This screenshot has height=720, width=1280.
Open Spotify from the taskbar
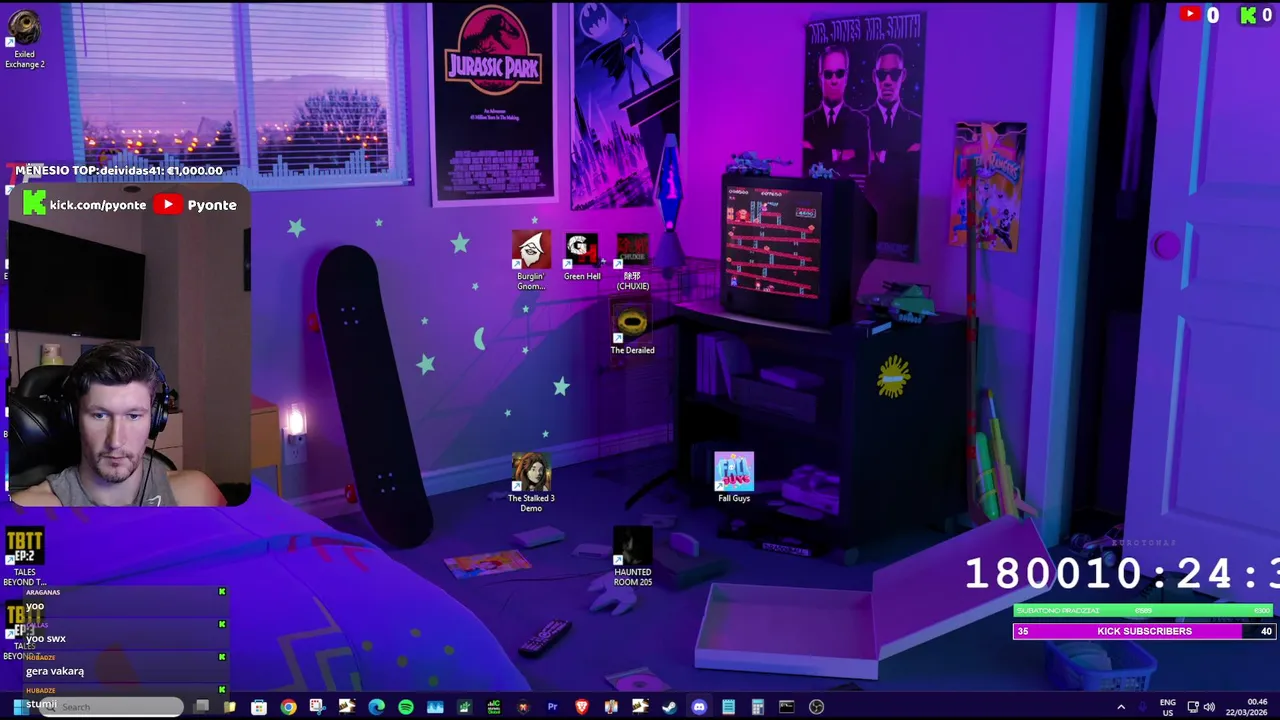(406, 707)
